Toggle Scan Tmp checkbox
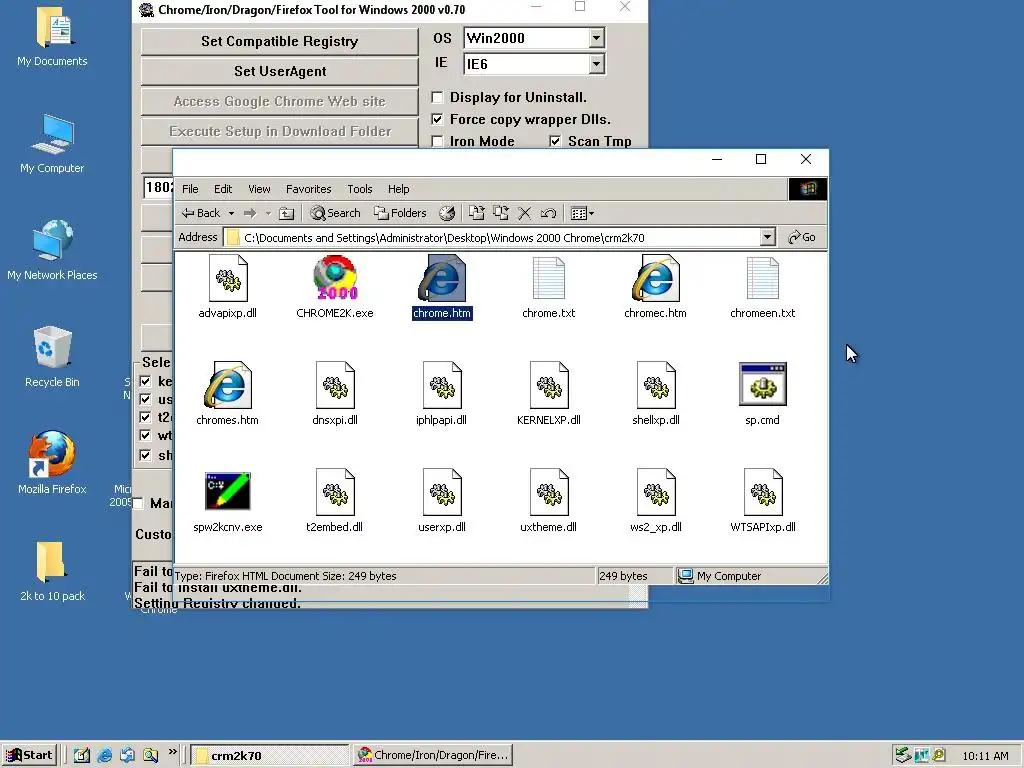The image size is (1024, 768). [x=555, y=141]
